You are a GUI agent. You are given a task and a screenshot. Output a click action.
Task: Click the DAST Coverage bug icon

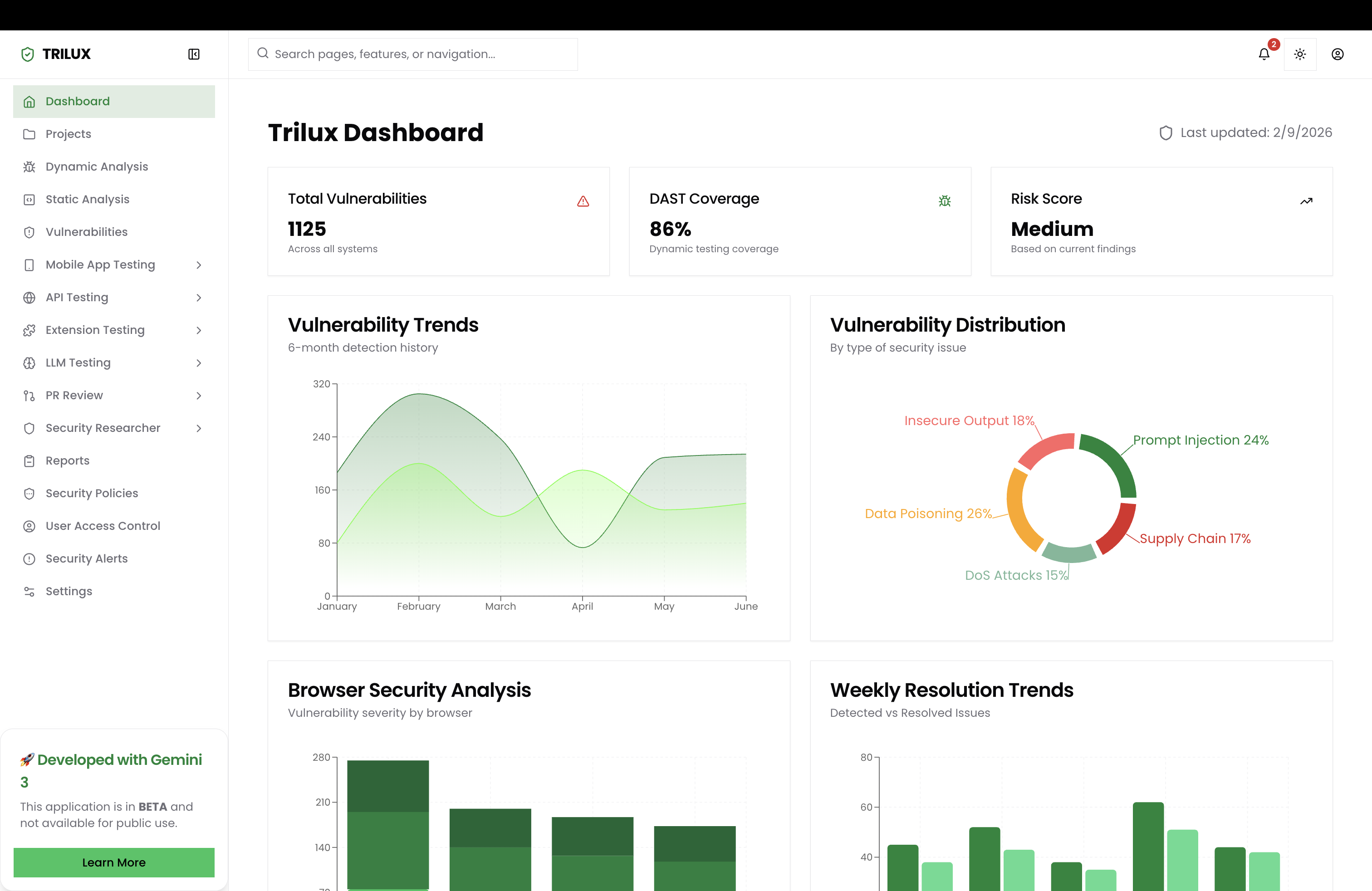point(944,201)
